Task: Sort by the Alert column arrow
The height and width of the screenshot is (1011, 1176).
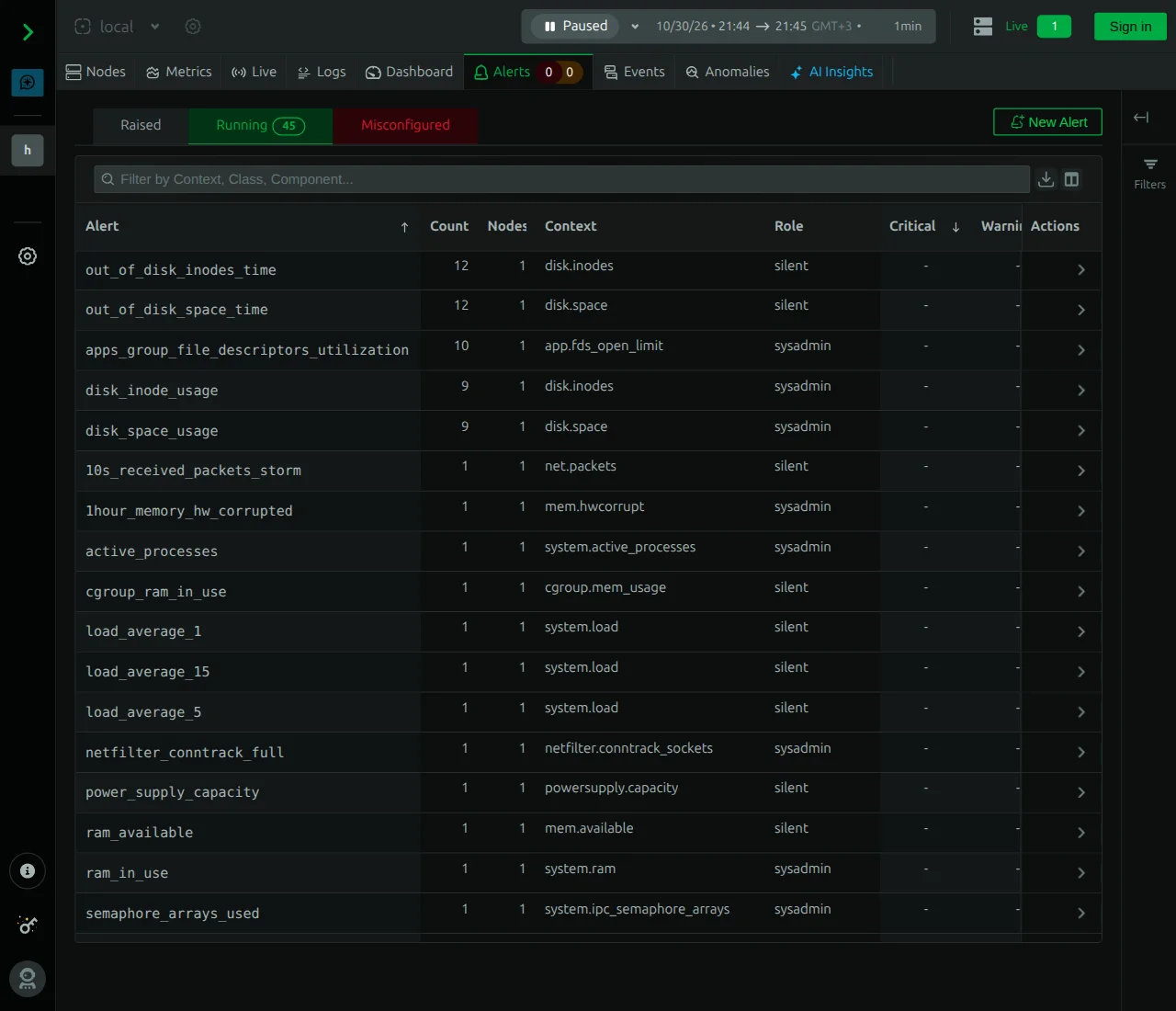Action: [x=404, y=227]
